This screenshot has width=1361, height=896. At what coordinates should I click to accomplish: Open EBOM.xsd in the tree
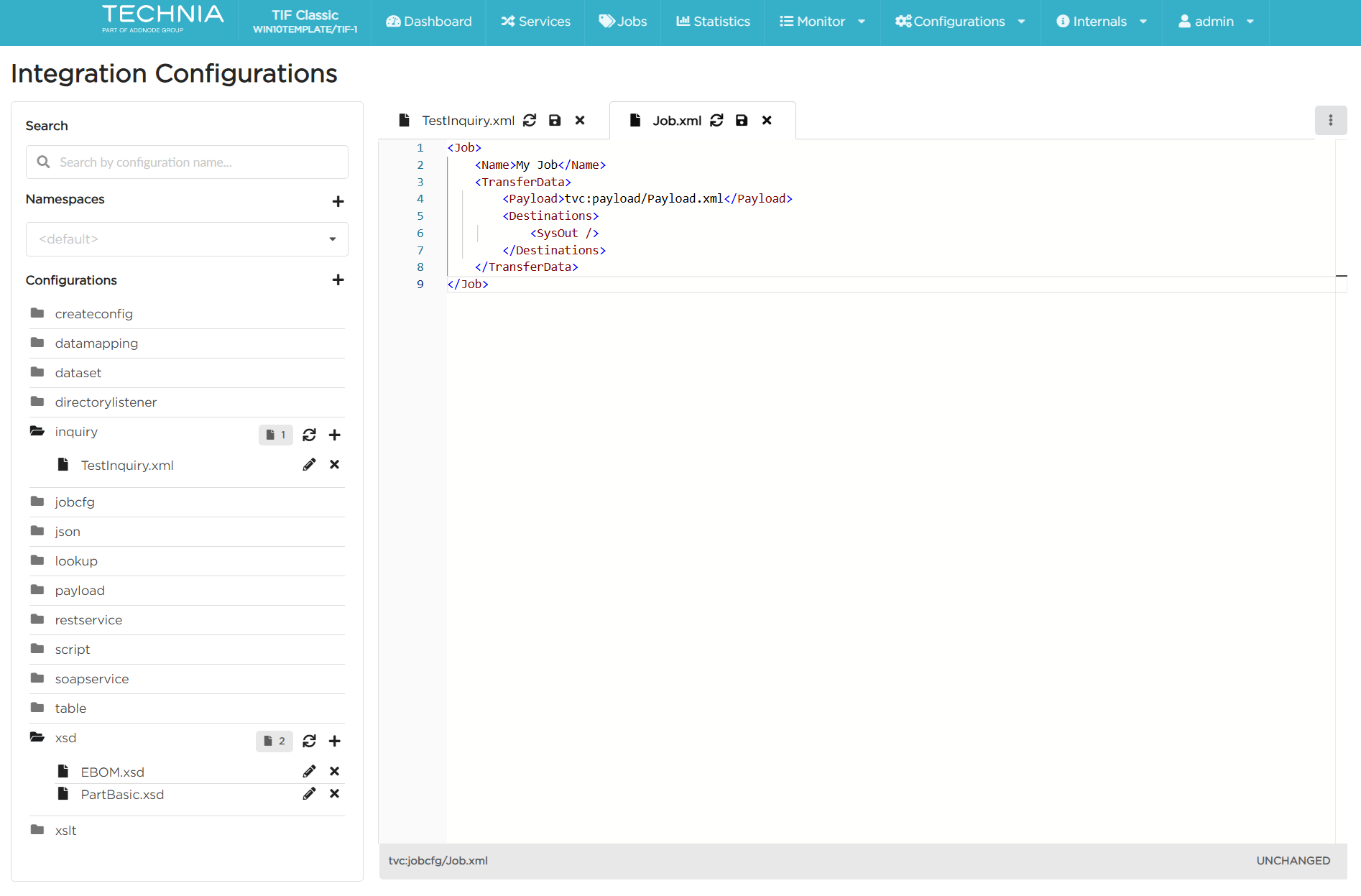pyautogui.click(x=113, y=772)
